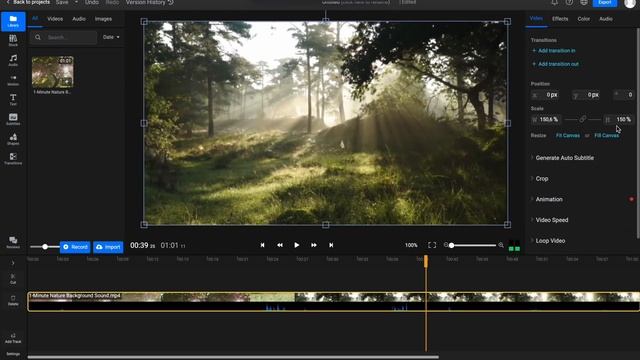Image resolution: width=640 pixels, height=360 pixels.
Task: Click the library thumbnail size slider handle
Action: click(x=45, y=247)
